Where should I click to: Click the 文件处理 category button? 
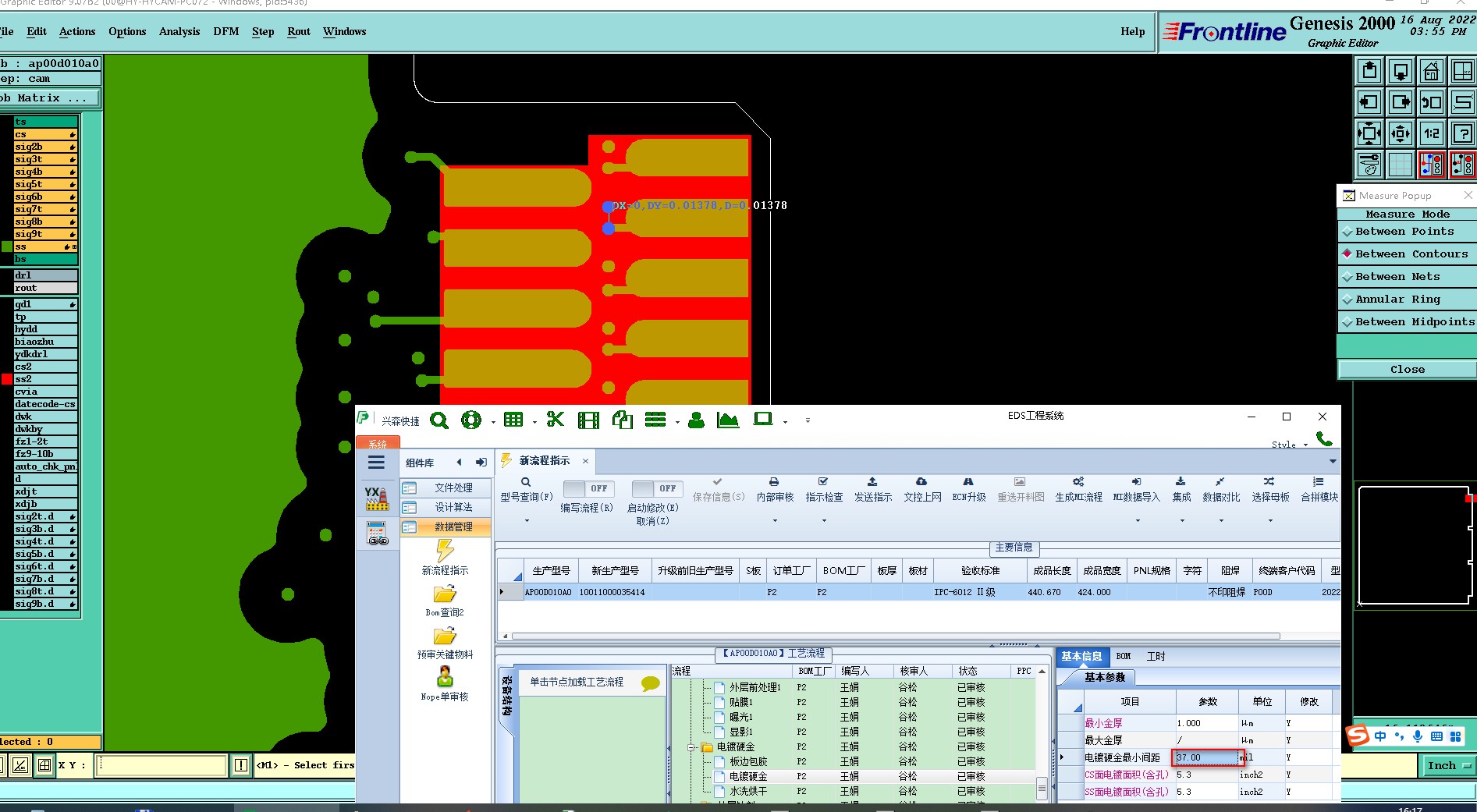(x=446, y=488)
